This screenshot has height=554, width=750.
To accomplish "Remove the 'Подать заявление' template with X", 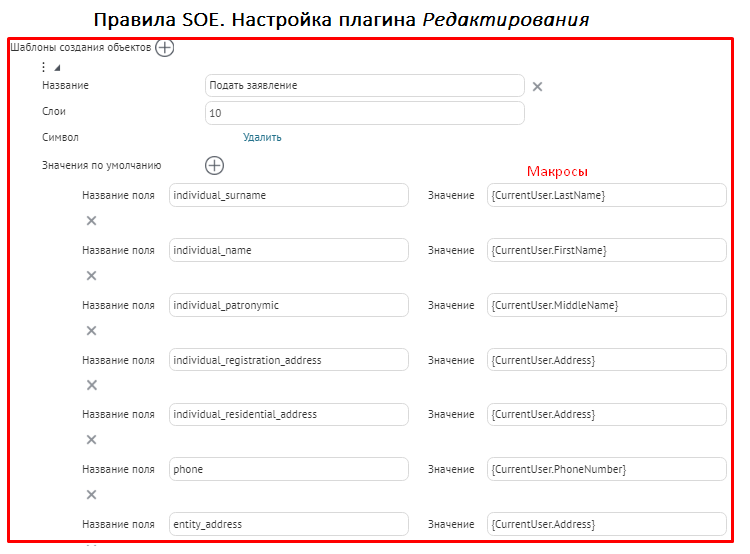I will click(537, 87).
